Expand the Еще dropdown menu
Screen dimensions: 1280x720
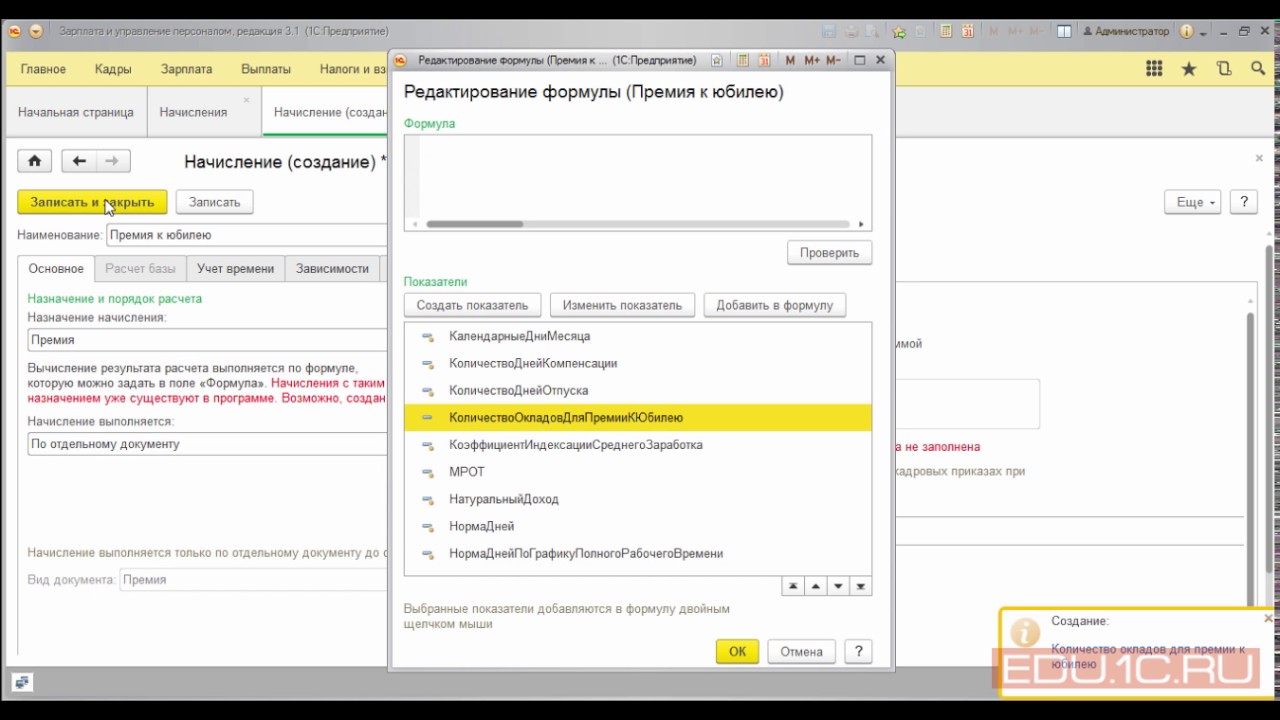(x=1192, y=202)
